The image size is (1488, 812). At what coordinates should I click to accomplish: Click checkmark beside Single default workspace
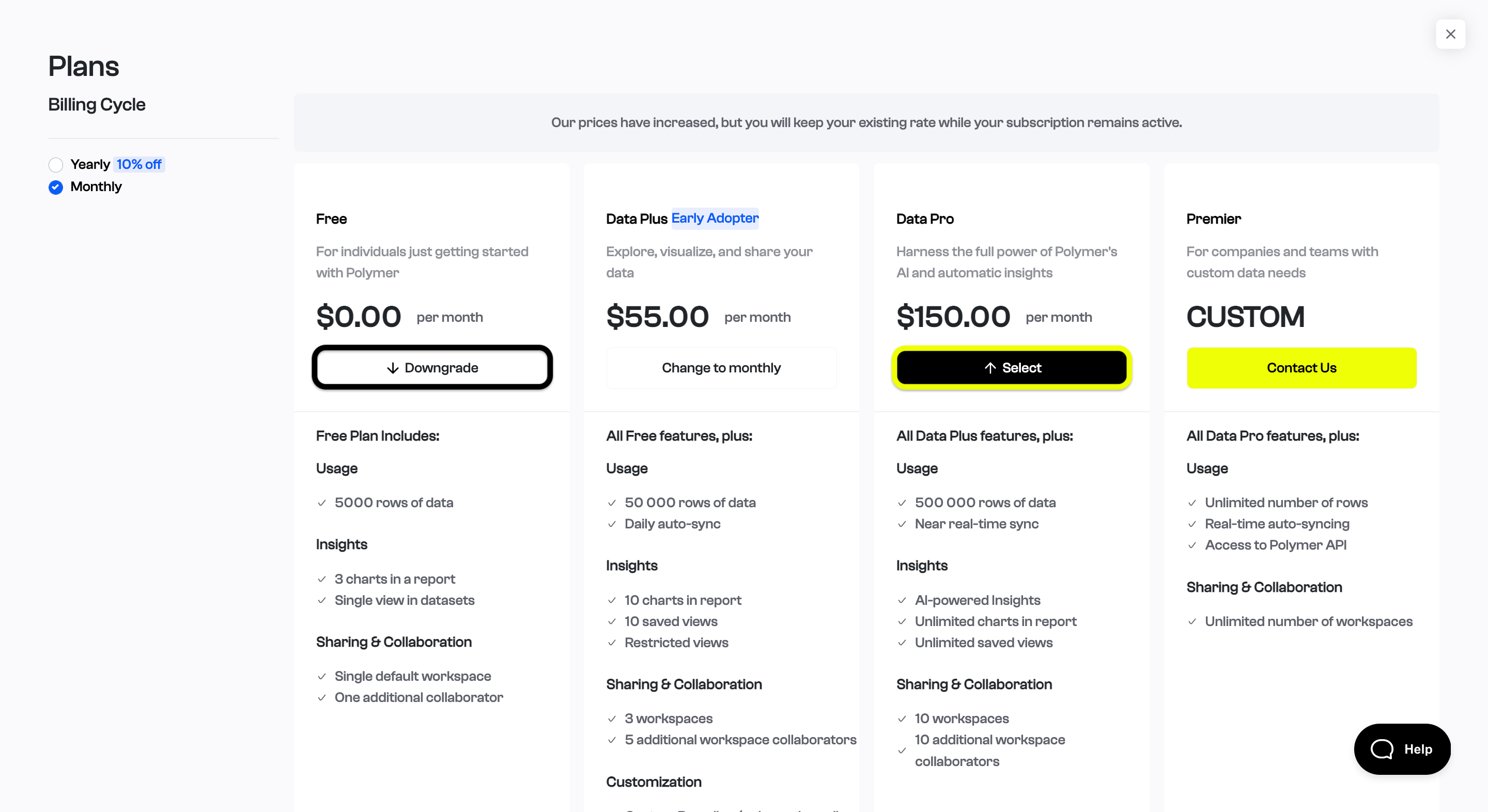click(322, 676)
